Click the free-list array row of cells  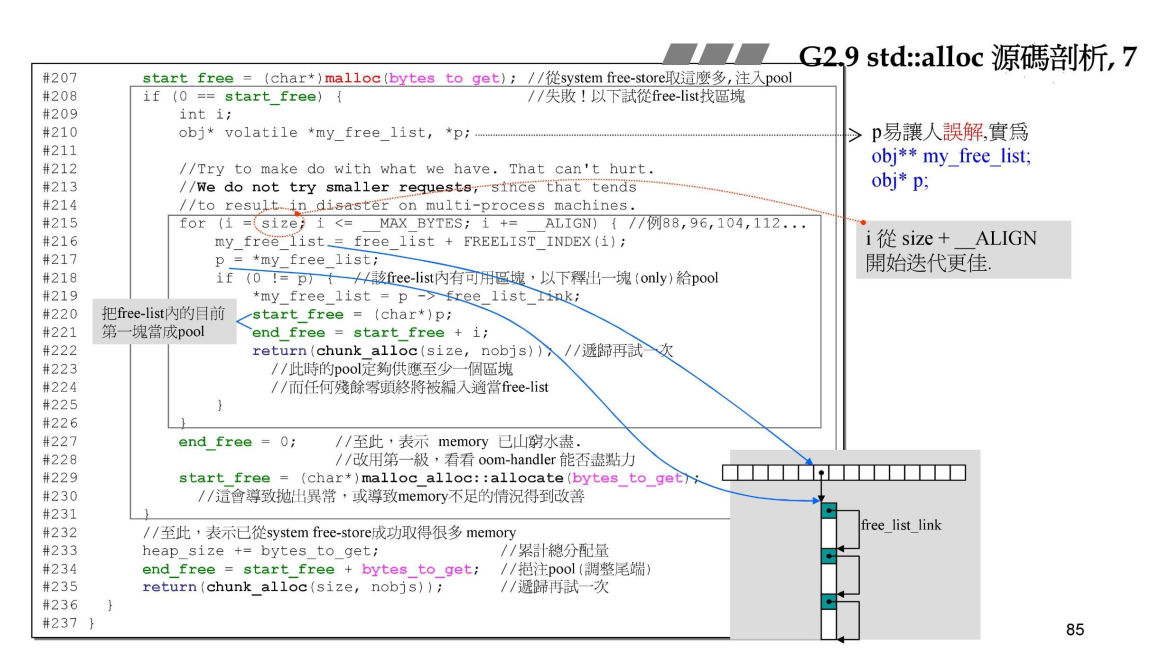[844, 473]
